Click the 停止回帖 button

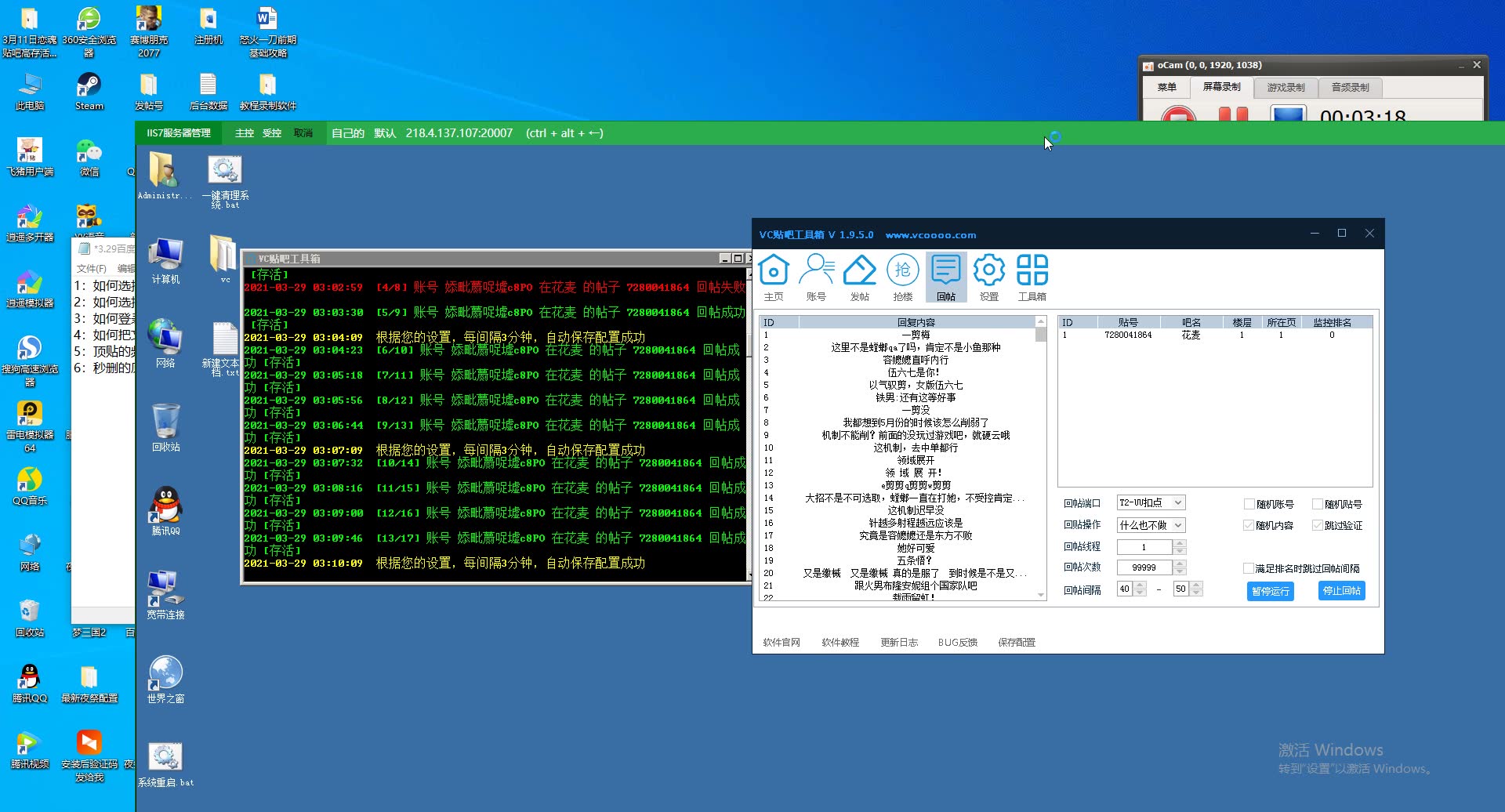coord(1341,591)
